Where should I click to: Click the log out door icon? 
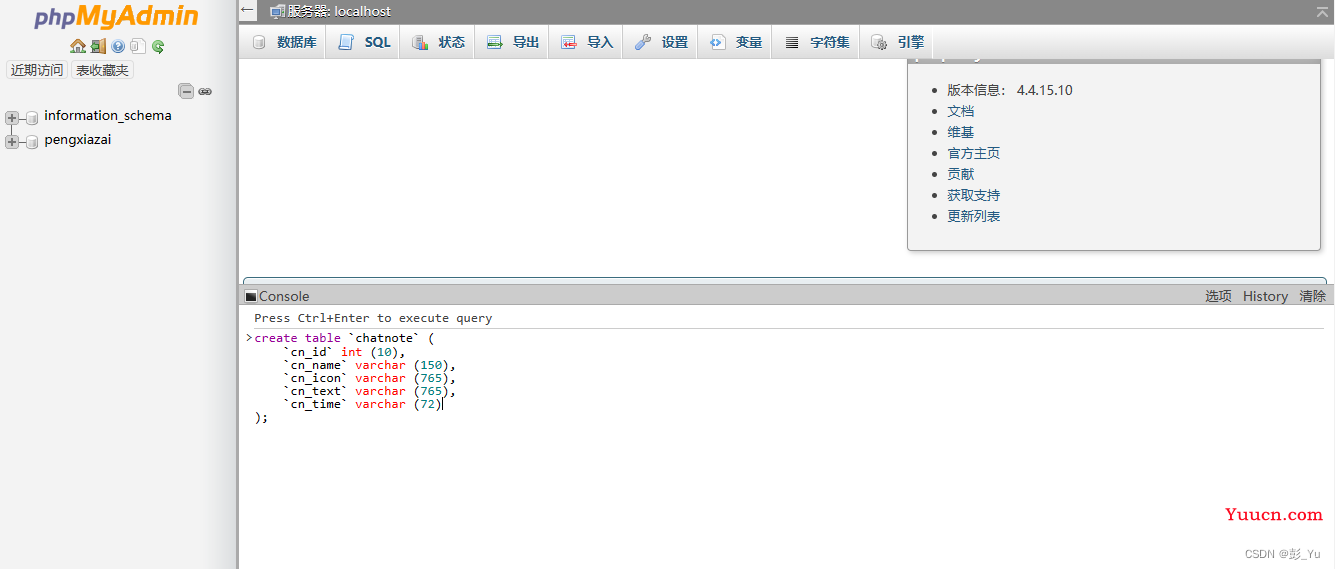(98, 46)
